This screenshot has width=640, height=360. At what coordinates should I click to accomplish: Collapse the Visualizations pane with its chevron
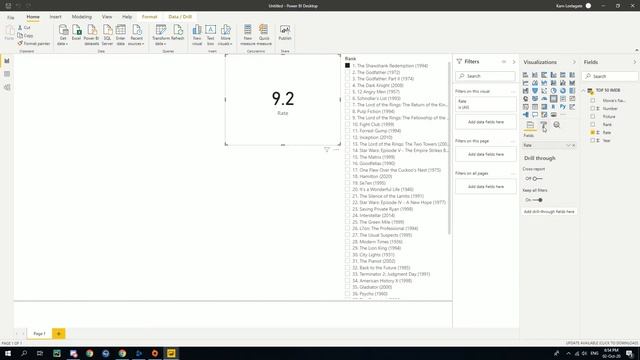pos(574,62)
